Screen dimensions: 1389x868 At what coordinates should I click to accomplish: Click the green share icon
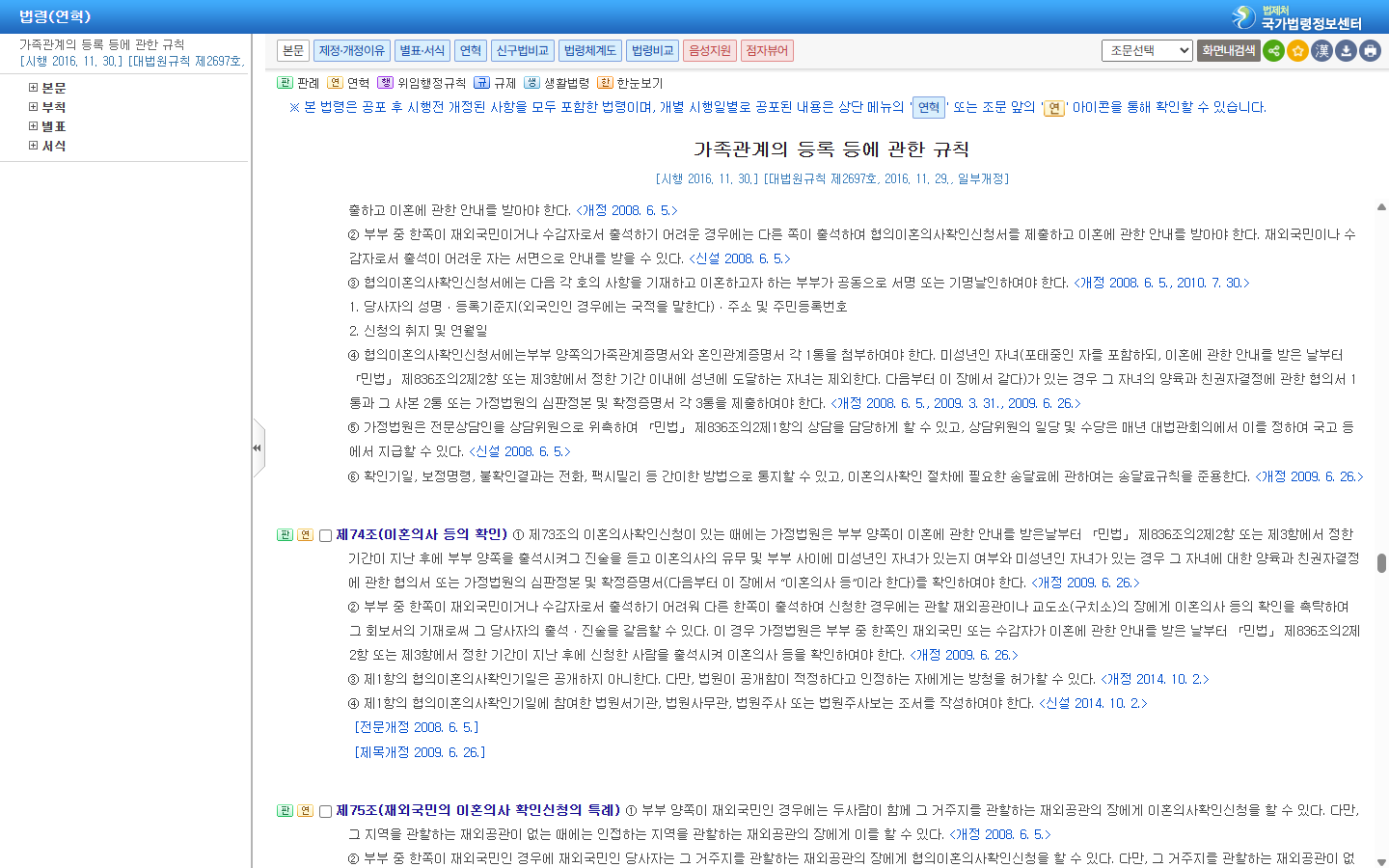click(x=1273, y=50)
